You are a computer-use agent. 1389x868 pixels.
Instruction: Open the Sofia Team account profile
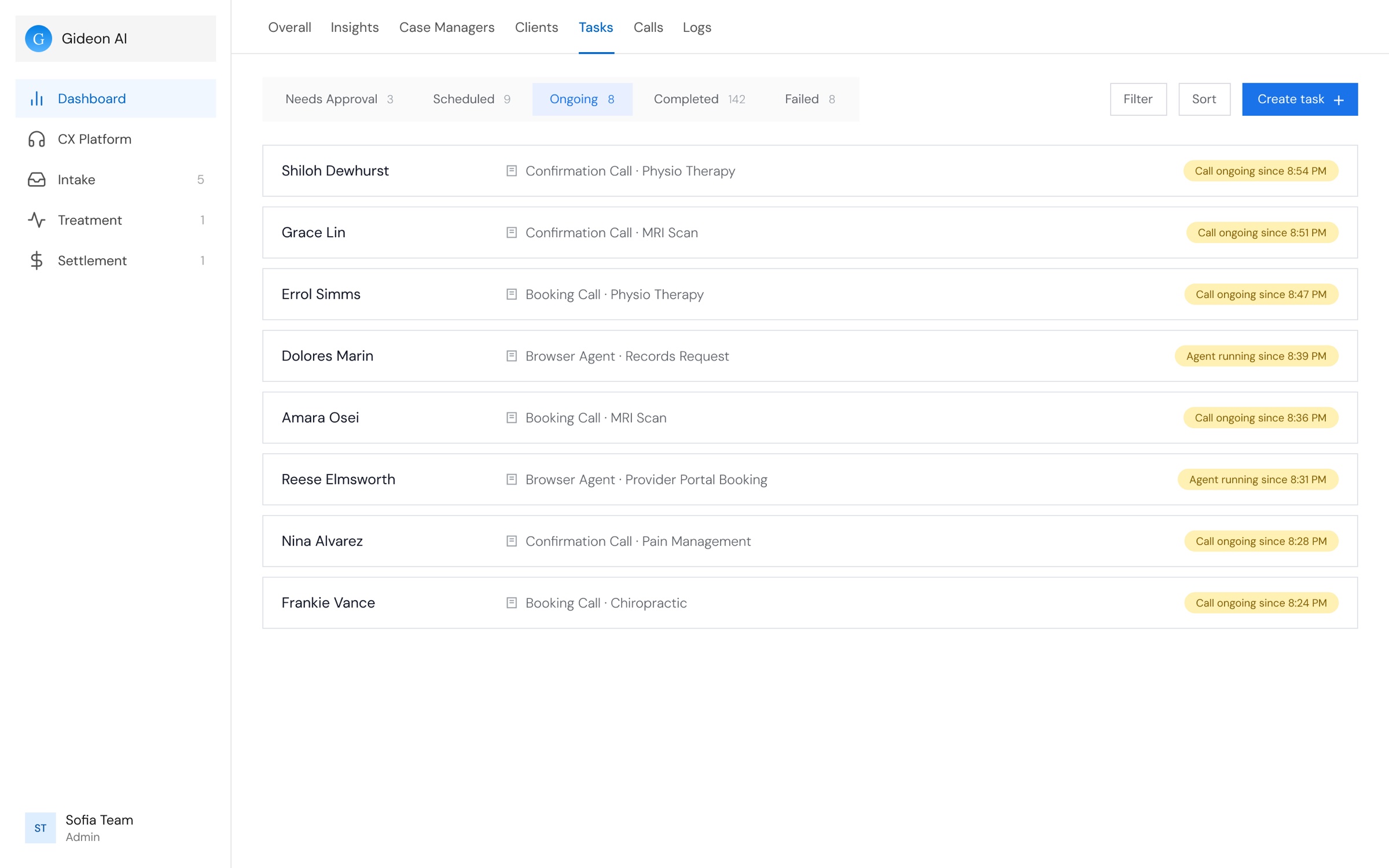pos(80,827)
